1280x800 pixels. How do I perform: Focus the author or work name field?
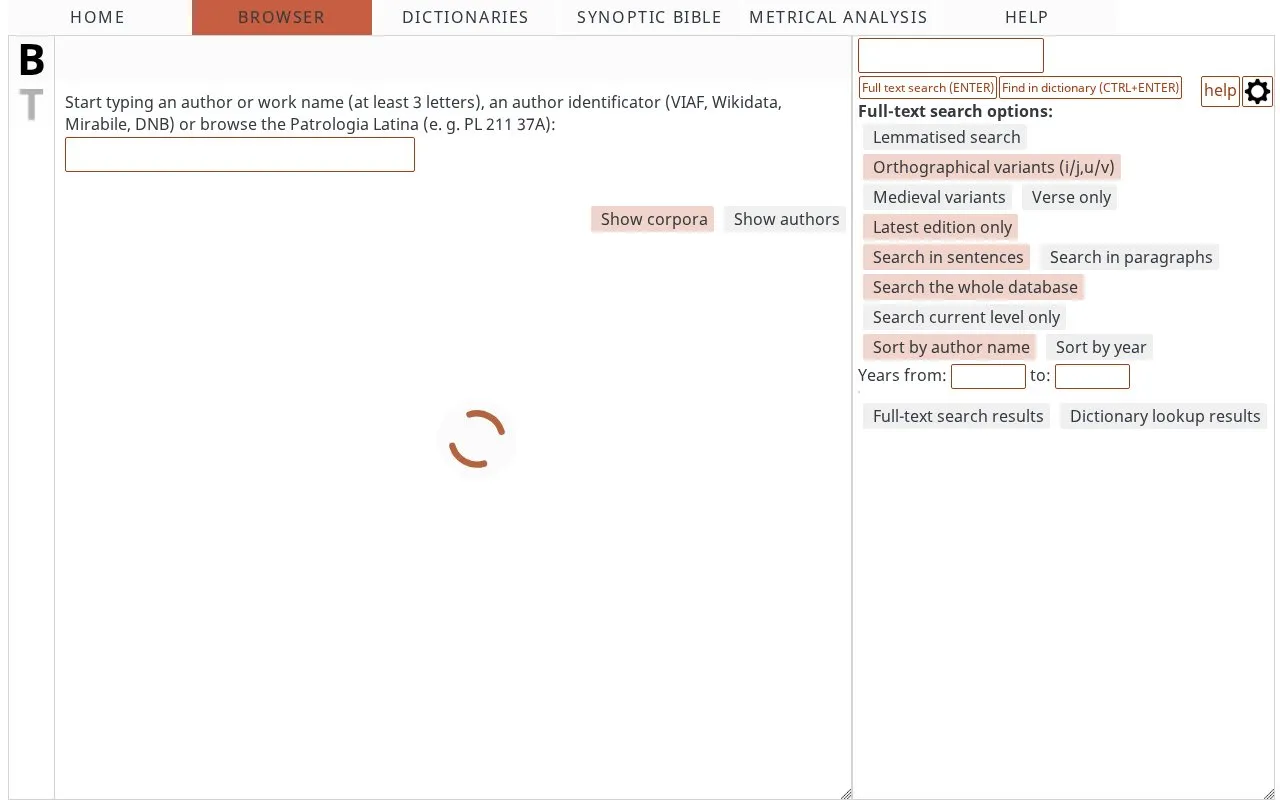[240, 155]
